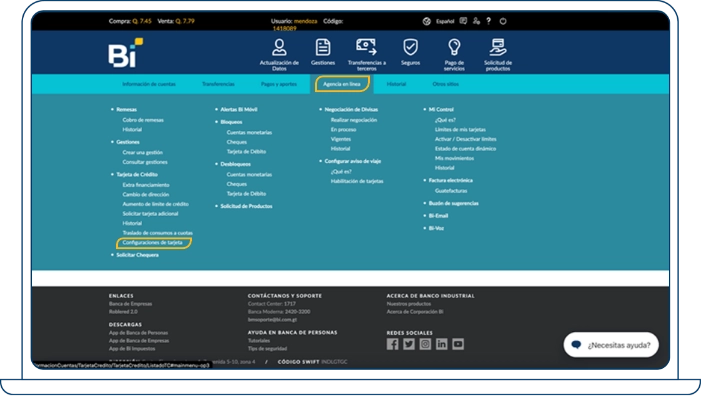Click the user settings icon in top bar
Viewport: 701px width, 396px height.
(x=476, y=21)
